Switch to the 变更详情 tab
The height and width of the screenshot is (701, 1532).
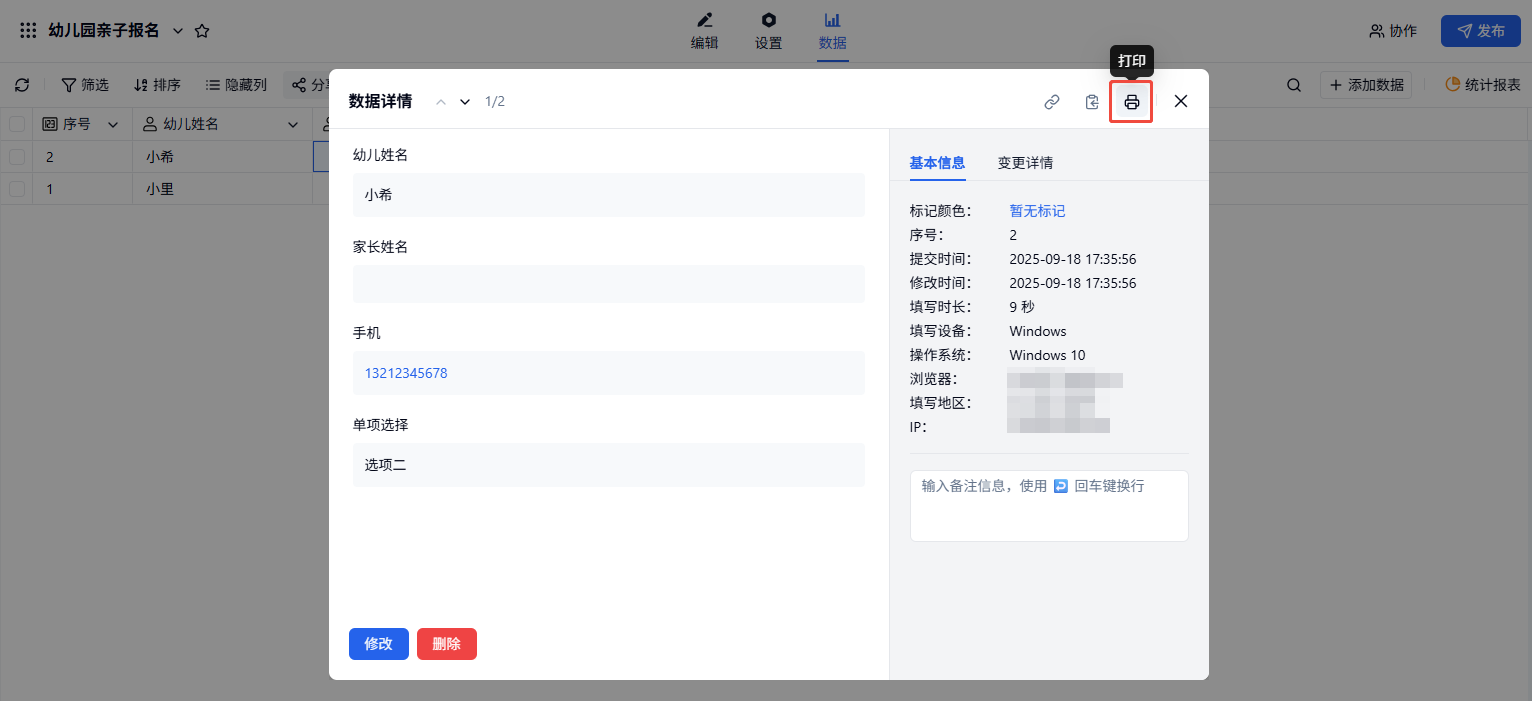pos(1025,163)
